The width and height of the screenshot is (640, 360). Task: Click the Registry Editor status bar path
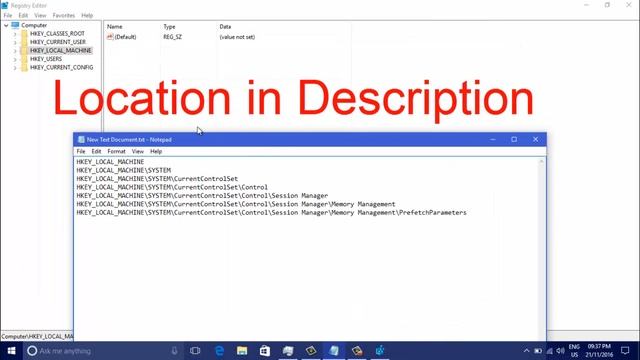point(37,337)
